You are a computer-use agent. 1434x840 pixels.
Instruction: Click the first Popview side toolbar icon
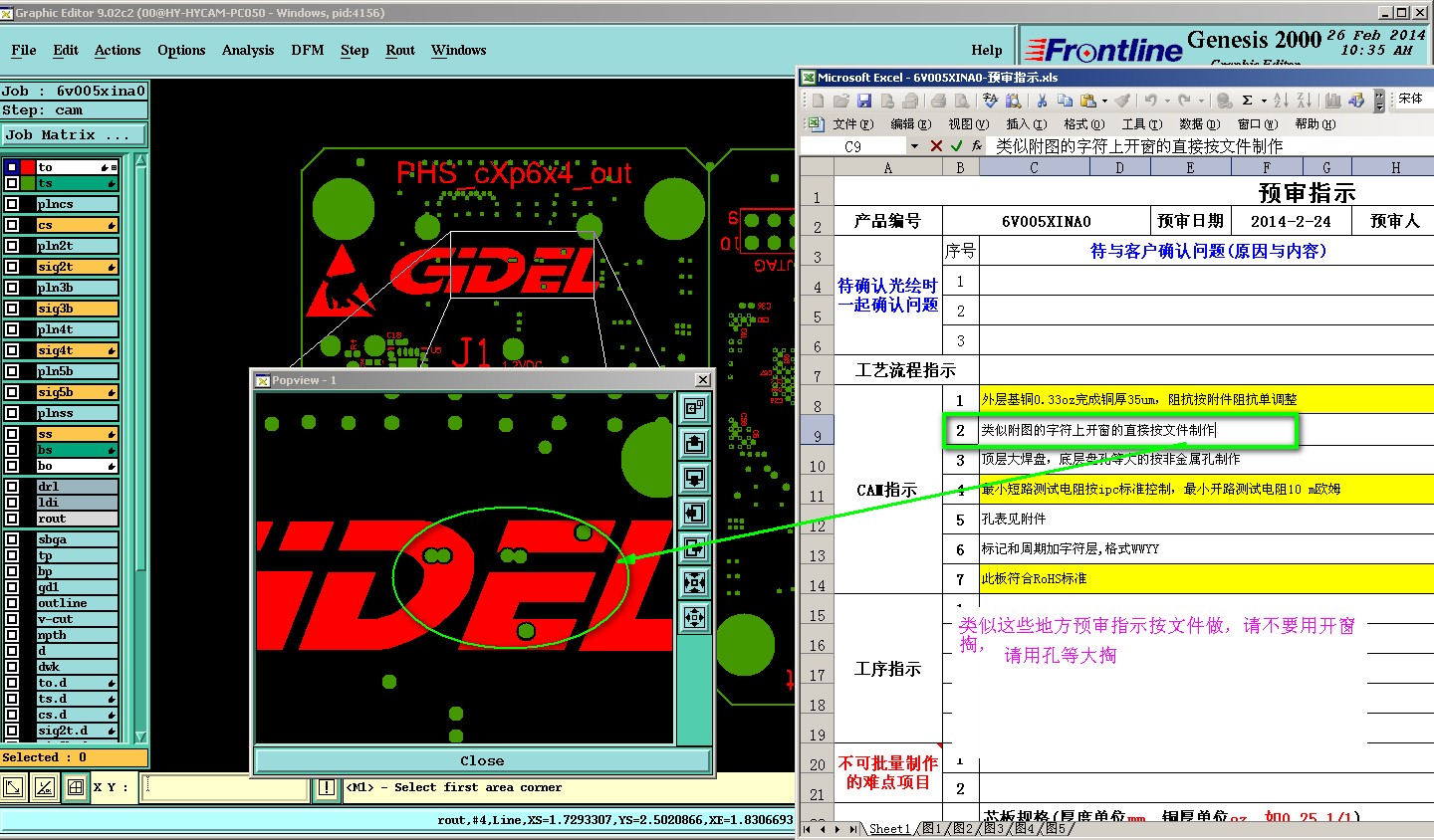(x=694, y=408)
